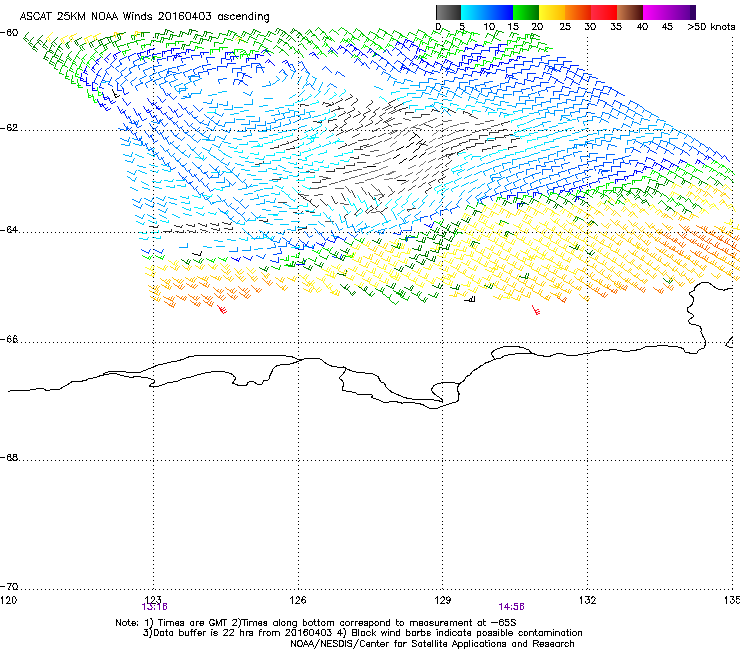Click the longitude label '126'
Viewport: 740px width, 650px height.
tap(298, 600)
